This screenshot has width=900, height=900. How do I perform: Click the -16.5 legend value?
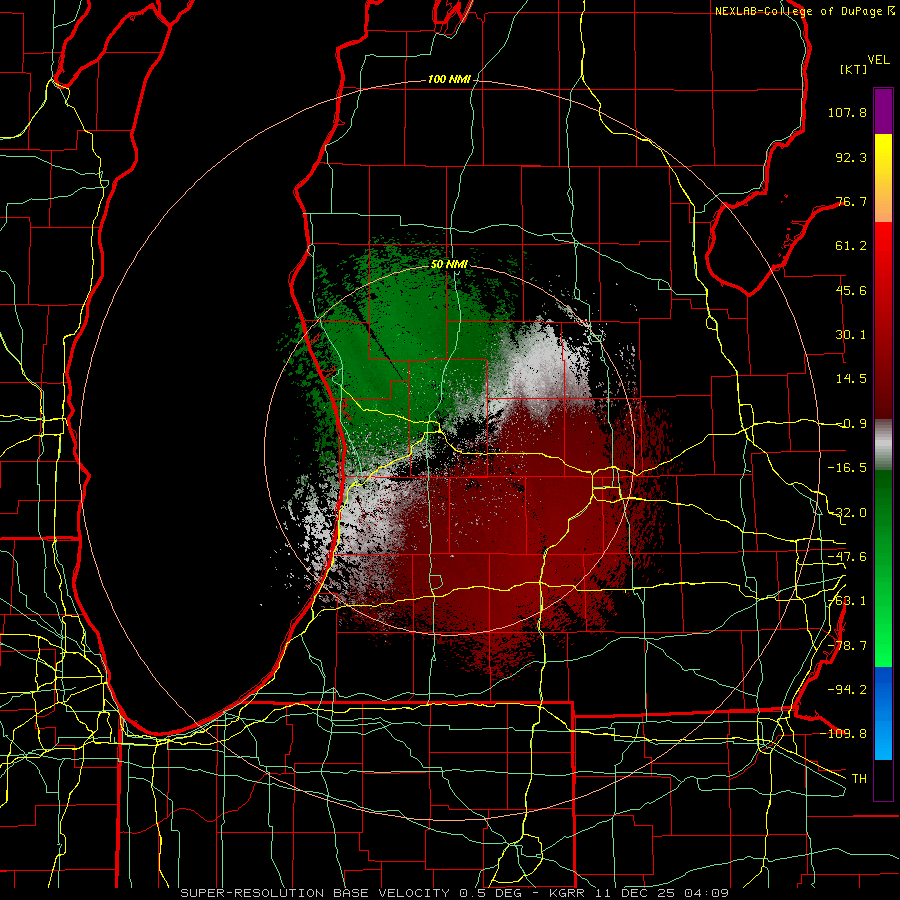[x=847, y=468]
